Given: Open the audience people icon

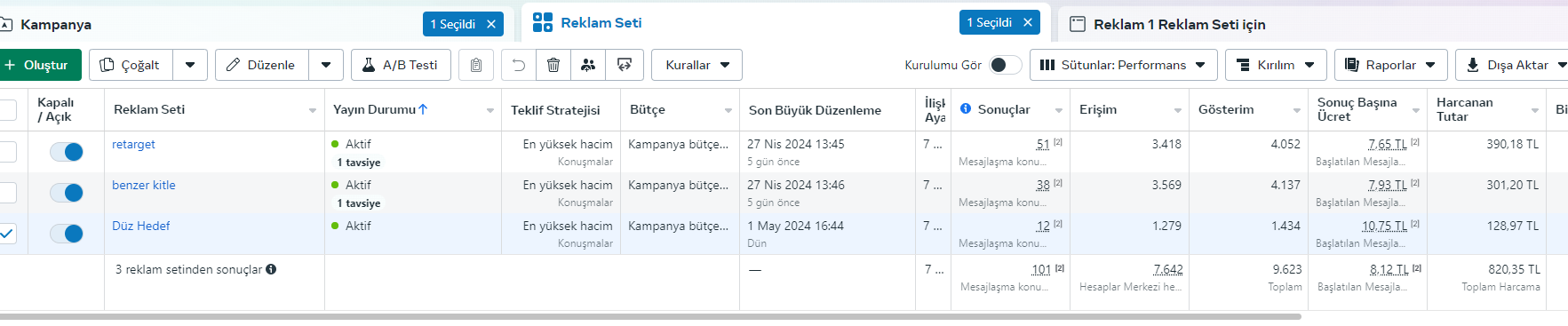Looking at the screenshot, I should click(x=588, y=65).
